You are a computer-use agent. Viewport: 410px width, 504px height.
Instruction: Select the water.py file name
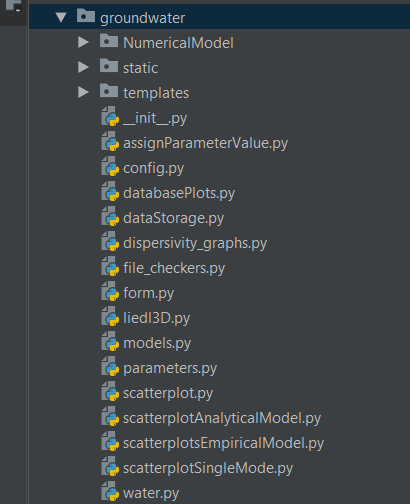pyautogui.click(x=151, y=494)
